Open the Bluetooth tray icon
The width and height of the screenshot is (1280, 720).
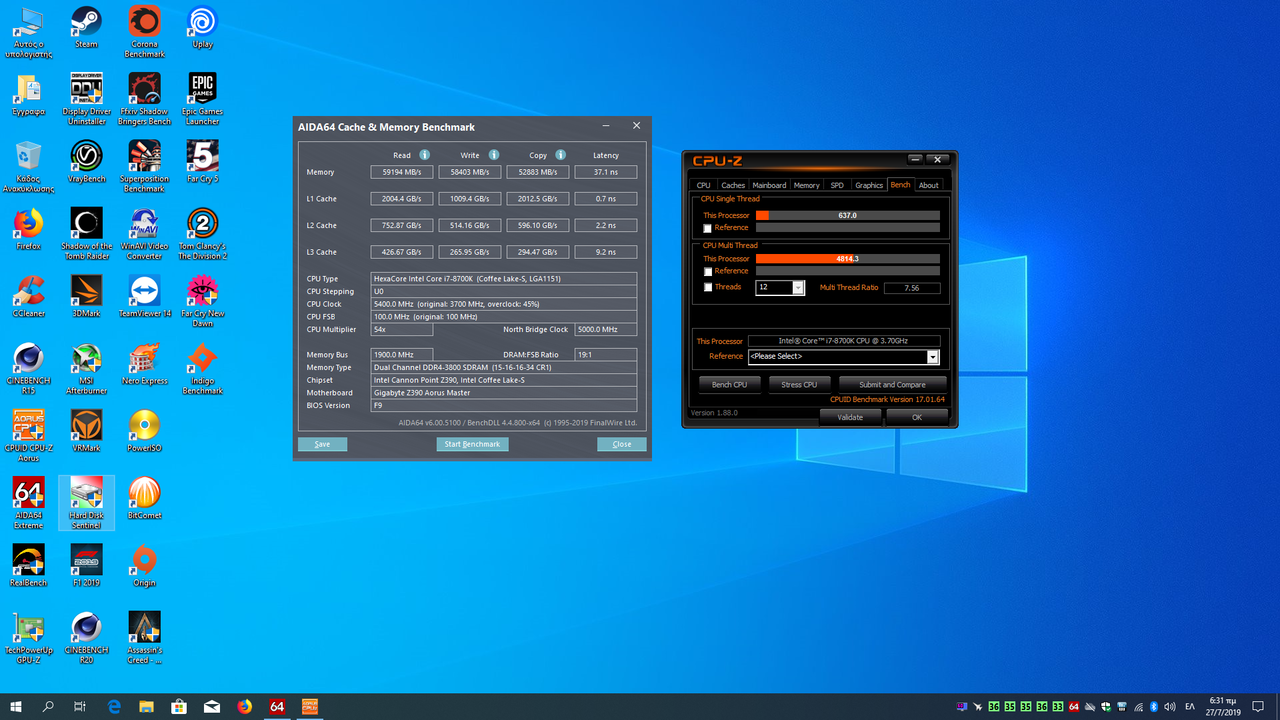[1153, 706]
